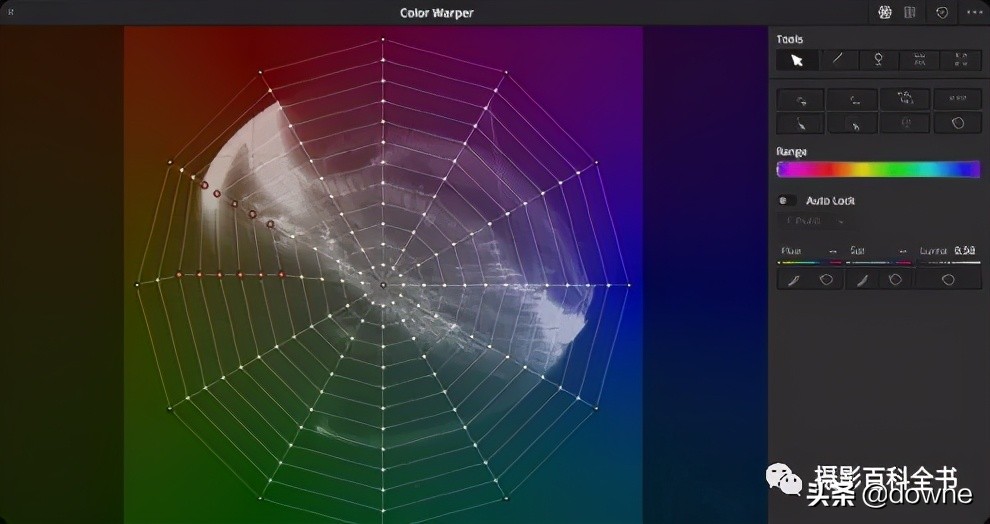The height and width of the screenshot is (524, 990).
Task: Click the Luma slider track
Action: click(x=948, y=263)
